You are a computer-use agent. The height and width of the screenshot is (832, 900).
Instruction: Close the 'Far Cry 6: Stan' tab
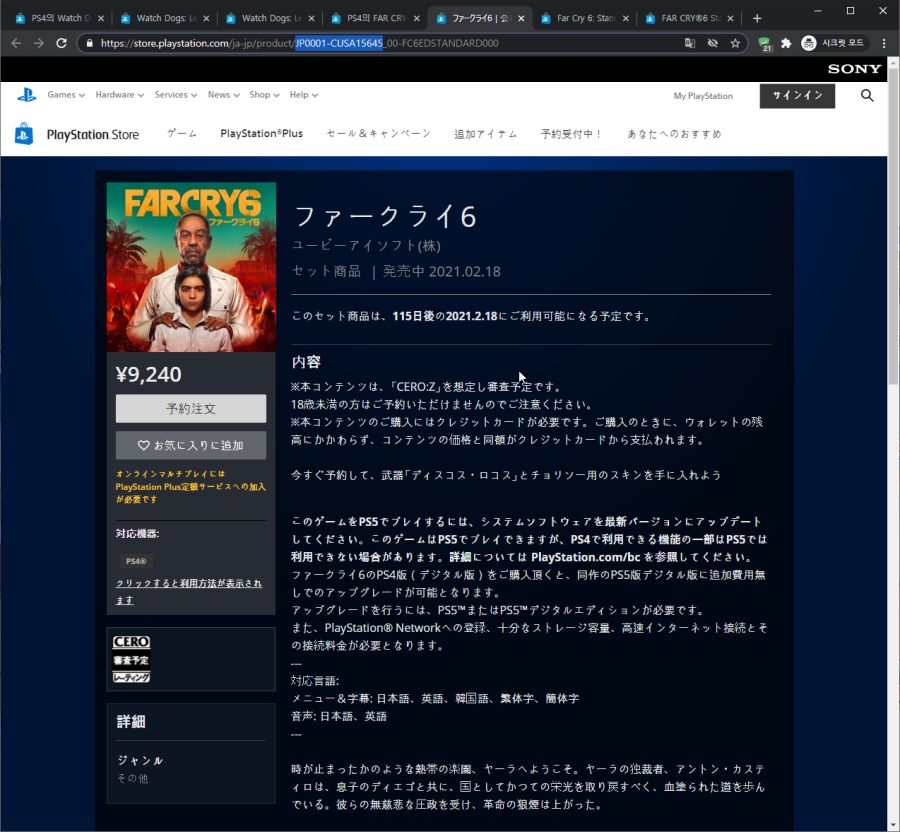626,18
